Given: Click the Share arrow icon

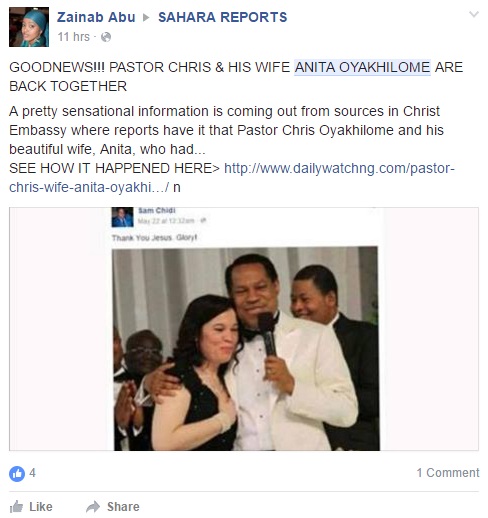Looking at the screenshot, I should [x=93, y=507].
